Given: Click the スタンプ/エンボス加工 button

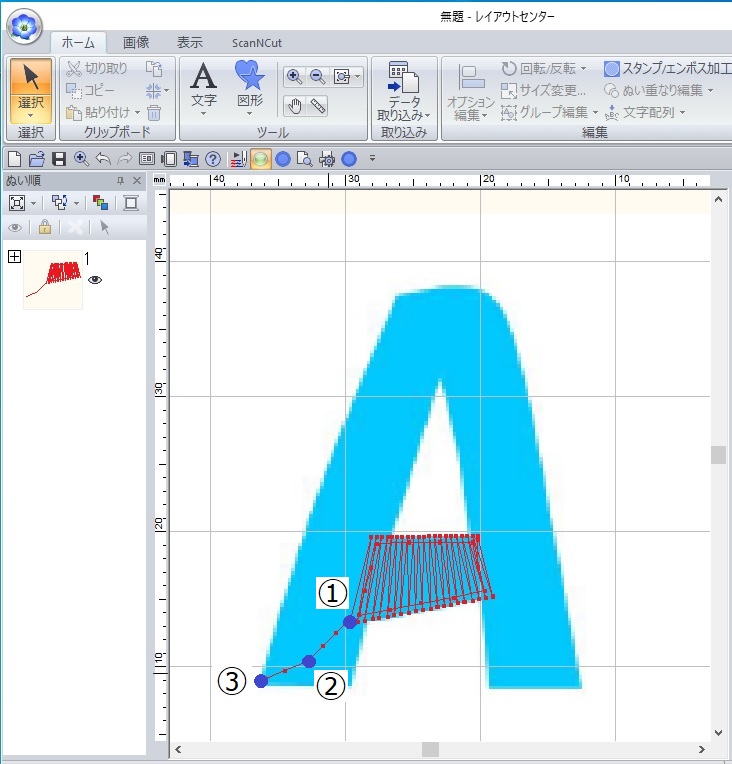Looking at the screenshot, I should point(668,68).
